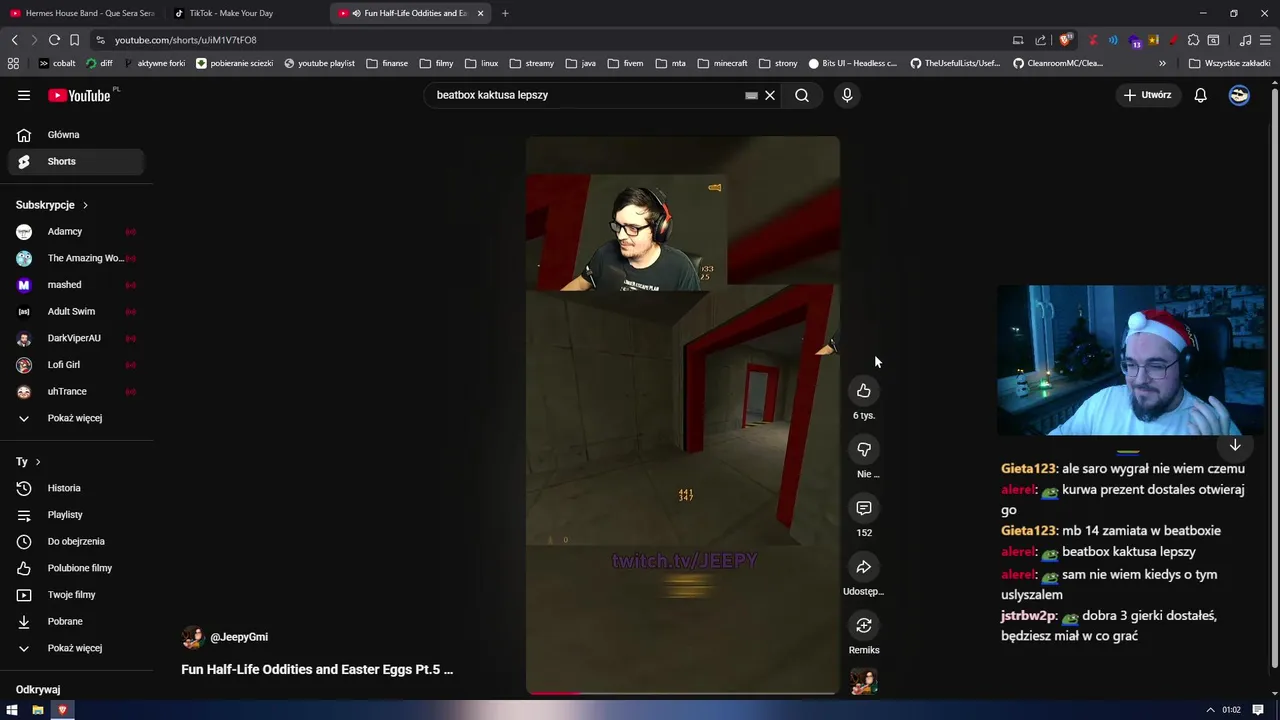Open Brave Shields lion icon
This screenshot has height=720, width=1280.
coord(1066,40)
